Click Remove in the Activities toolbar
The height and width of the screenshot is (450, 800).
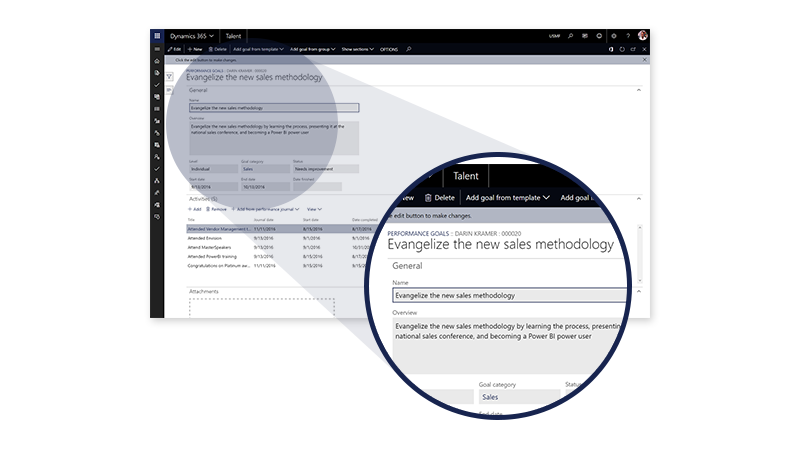click(x=216, y=209)
